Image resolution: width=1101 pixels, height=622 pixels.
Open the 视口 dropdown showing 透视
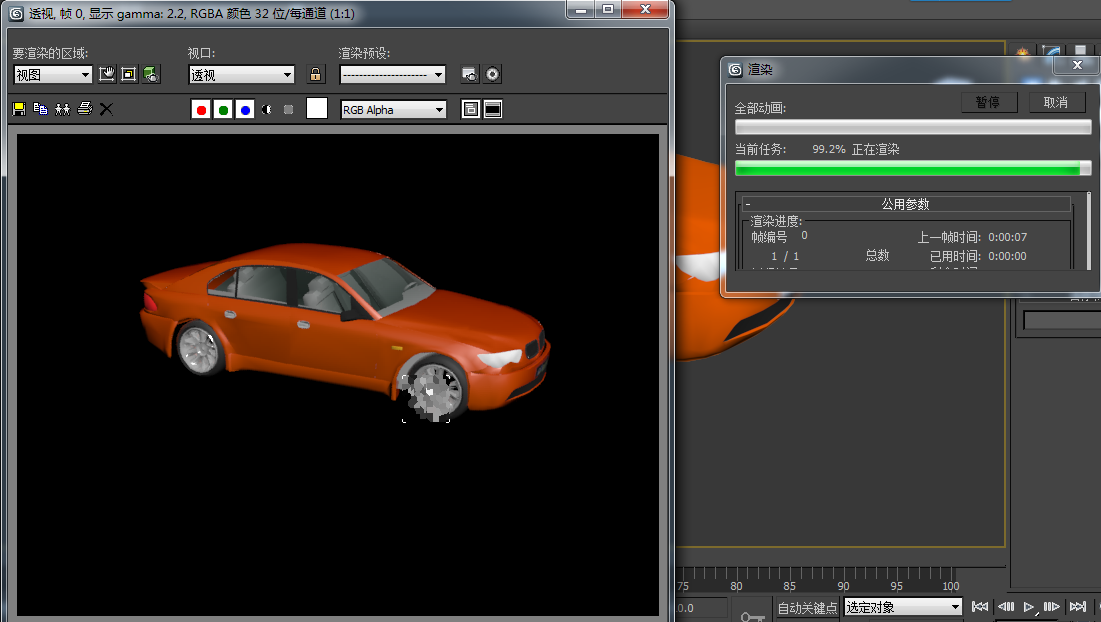[241, 75]
